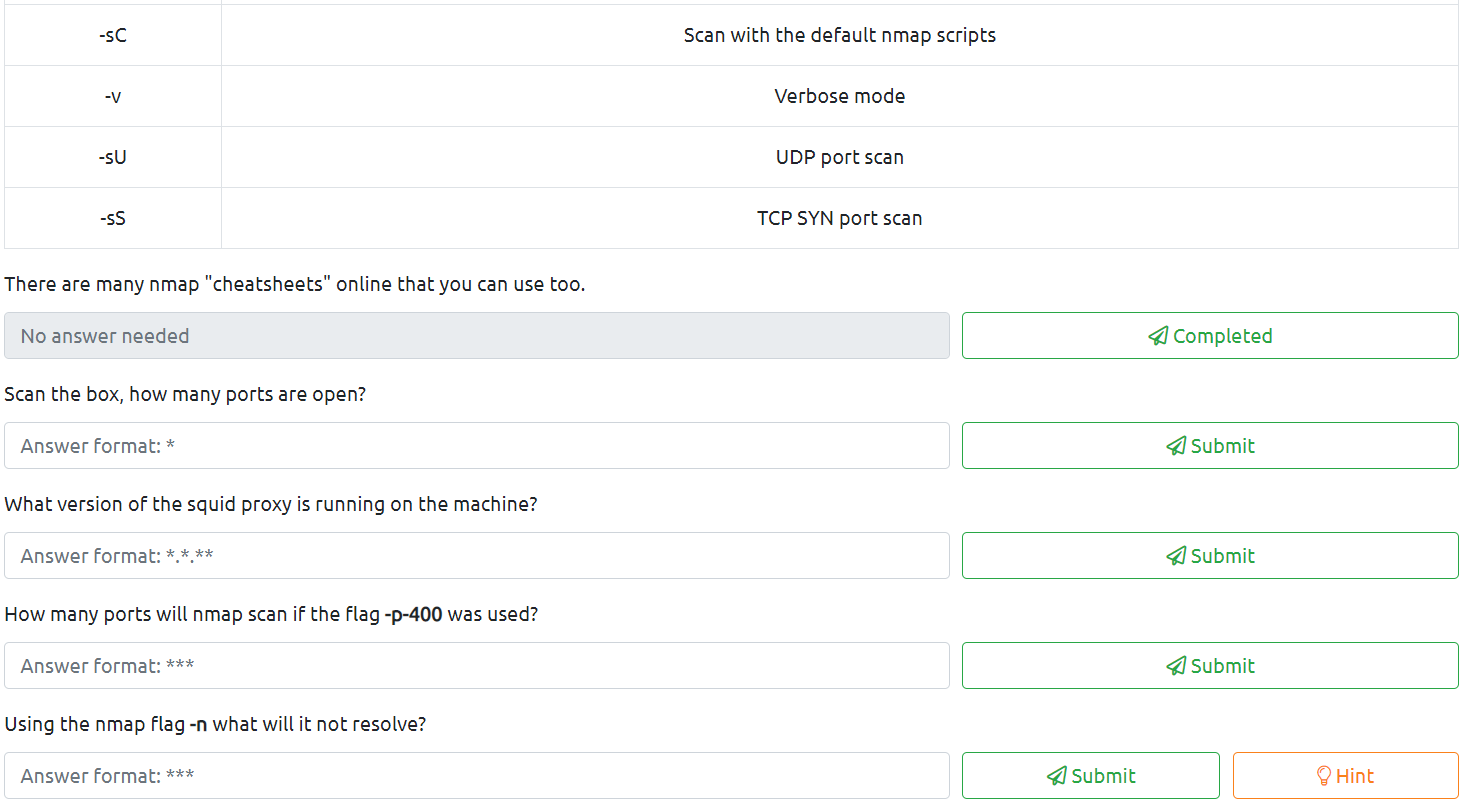The image size is (1479, 811).
Task: Click the bold -p-400 flag text
Action: point(413,614)
